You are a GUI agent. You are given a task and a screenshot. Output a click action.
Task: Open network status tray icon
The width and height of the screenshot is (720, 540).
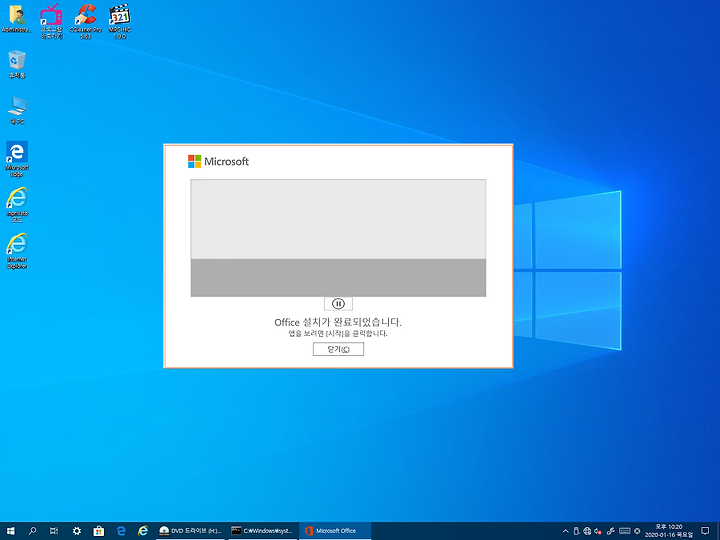(x=587, y=531)
